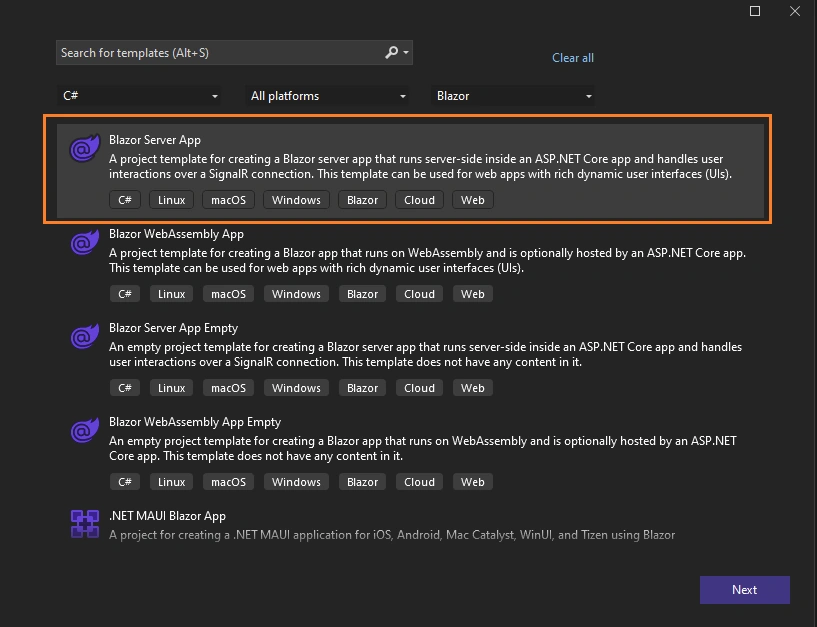The height and width of the screenshot is (627, 817).
Task: Click the Blazor WebAssembly App template icon
Action: pyautogui.click(x=85, y=242)
